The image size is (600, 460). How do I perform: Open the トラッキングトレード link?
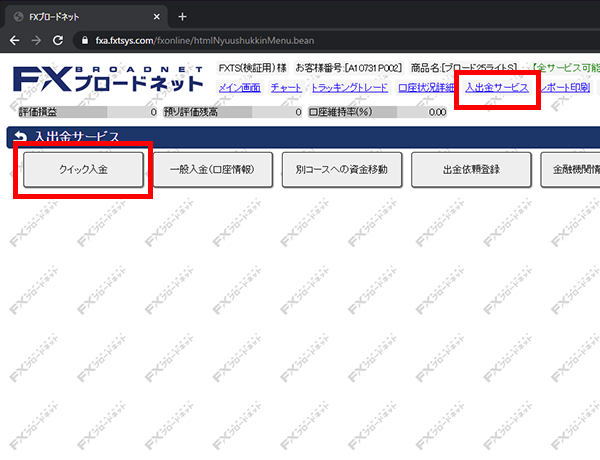tap(349, 88)
